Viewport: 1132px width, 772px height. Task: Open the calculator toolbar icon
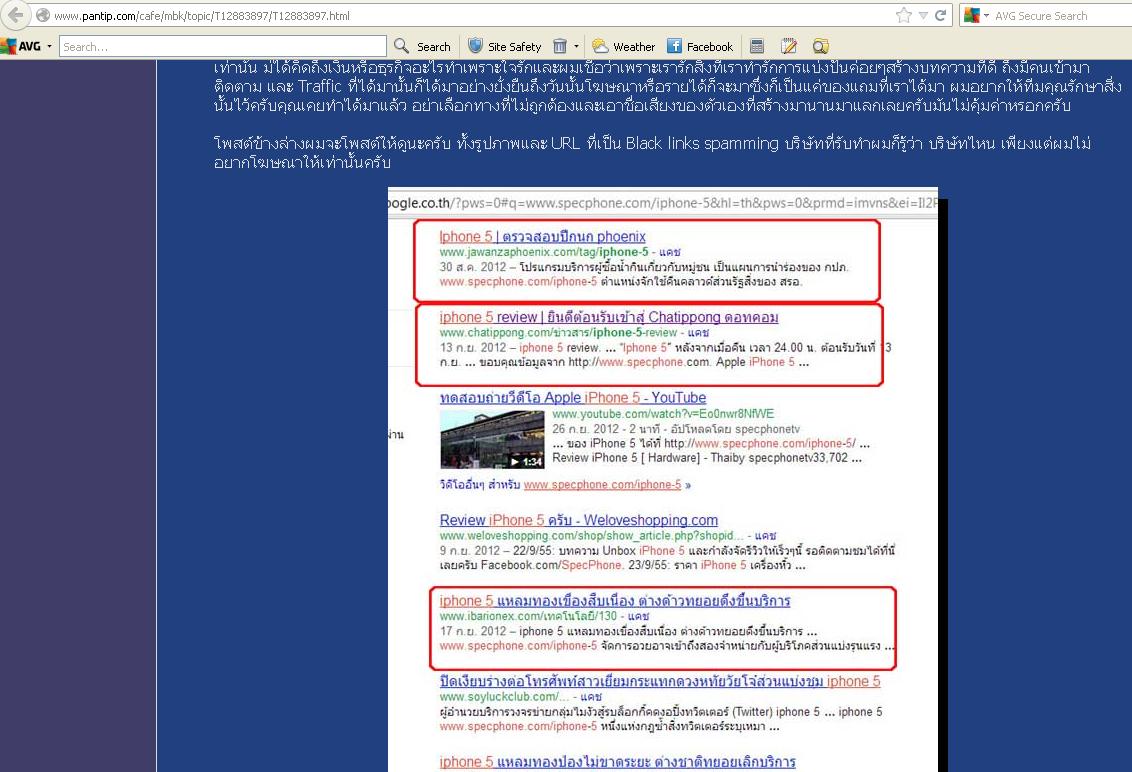pos(757,46)
